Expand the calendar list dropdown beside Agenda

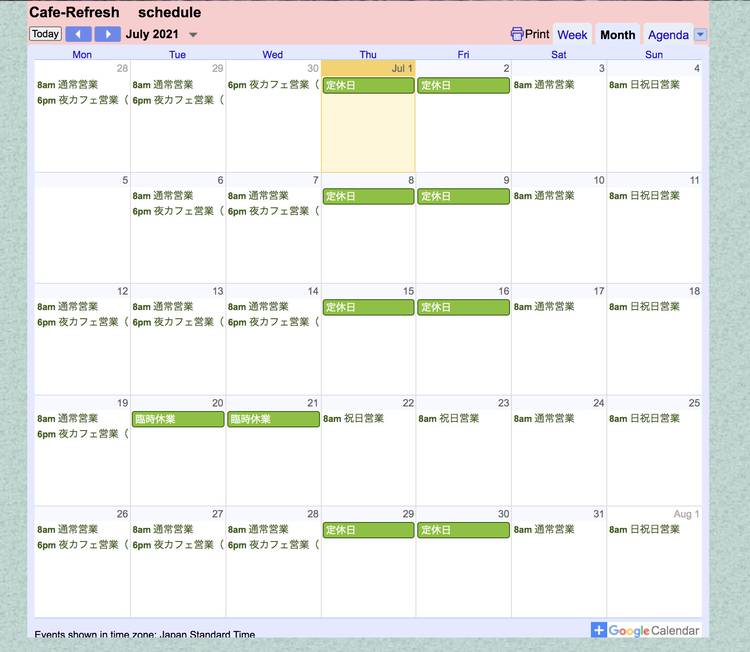click(x=700, y=34)
